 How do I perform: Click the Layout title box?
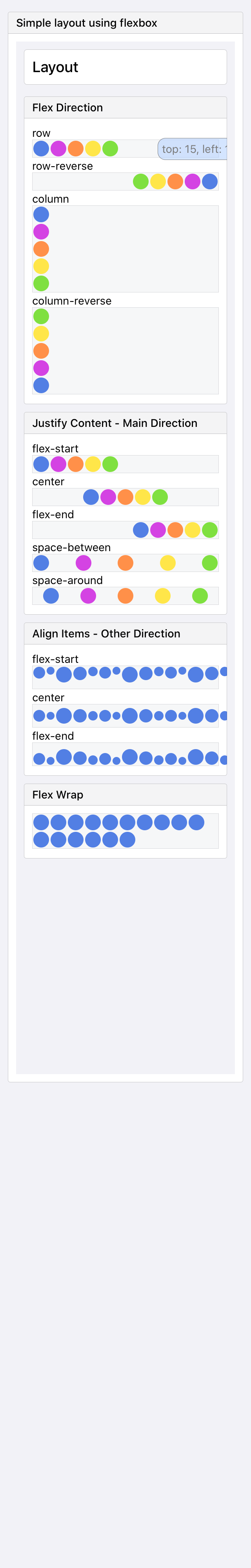tap(125, 67)
